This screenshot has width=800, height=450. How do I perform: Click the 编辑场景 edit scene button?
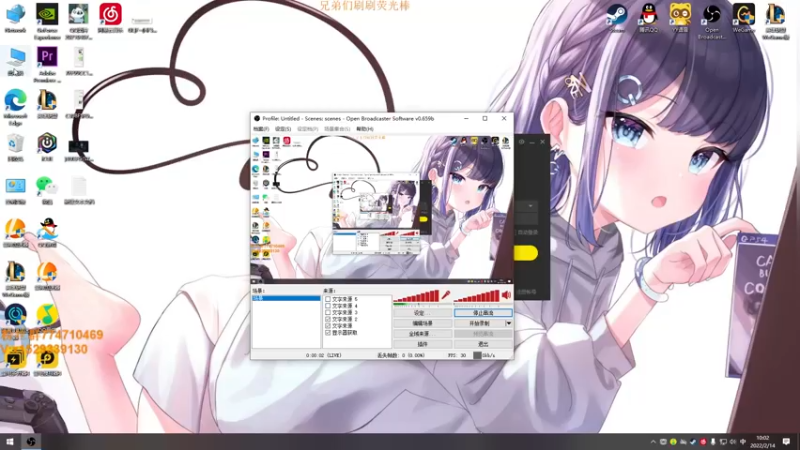click(x=422, y=323)
